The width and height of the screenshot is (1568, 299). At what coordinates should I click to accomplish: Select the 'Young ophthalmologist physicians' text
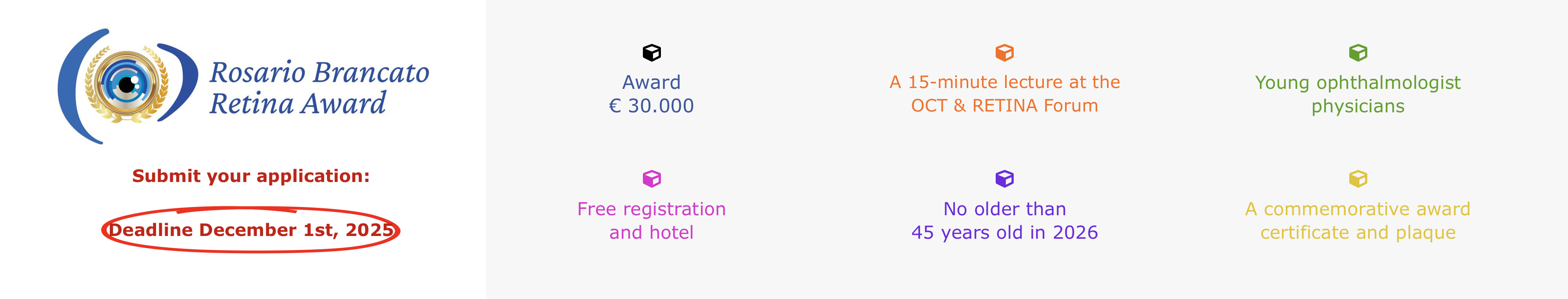pyautogui.click(x=1358, y=94)
